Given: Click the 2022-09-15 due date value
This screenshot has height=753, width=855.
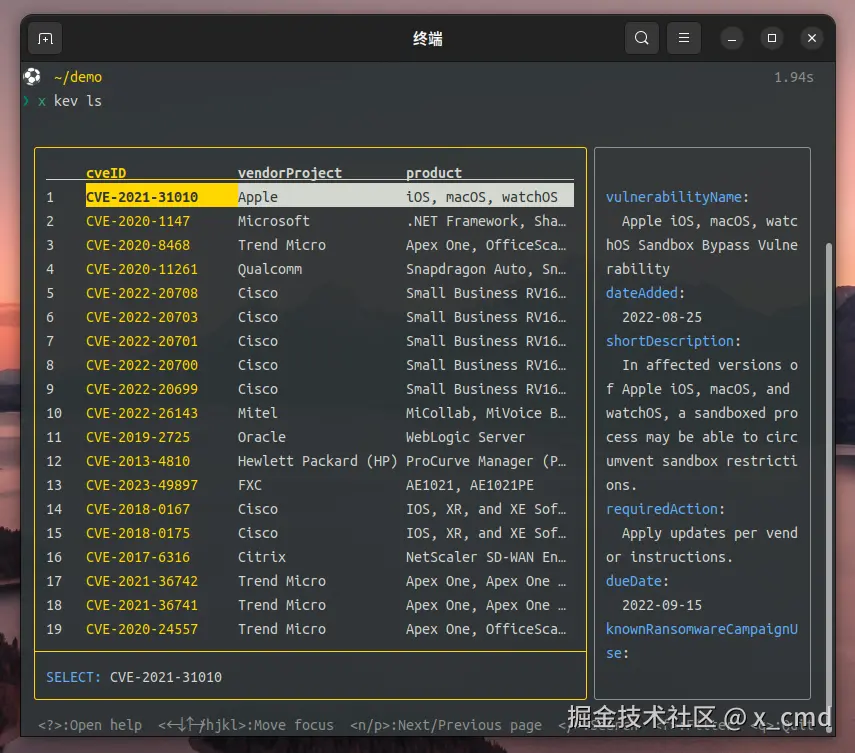Looking at the screenshot, I should tap(662, 605).
